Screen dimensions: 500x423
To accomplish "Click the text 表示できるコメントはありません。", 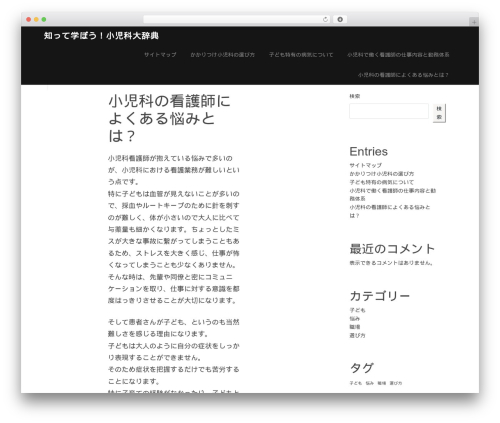I will pyautogui.click(x=391, y=263).
